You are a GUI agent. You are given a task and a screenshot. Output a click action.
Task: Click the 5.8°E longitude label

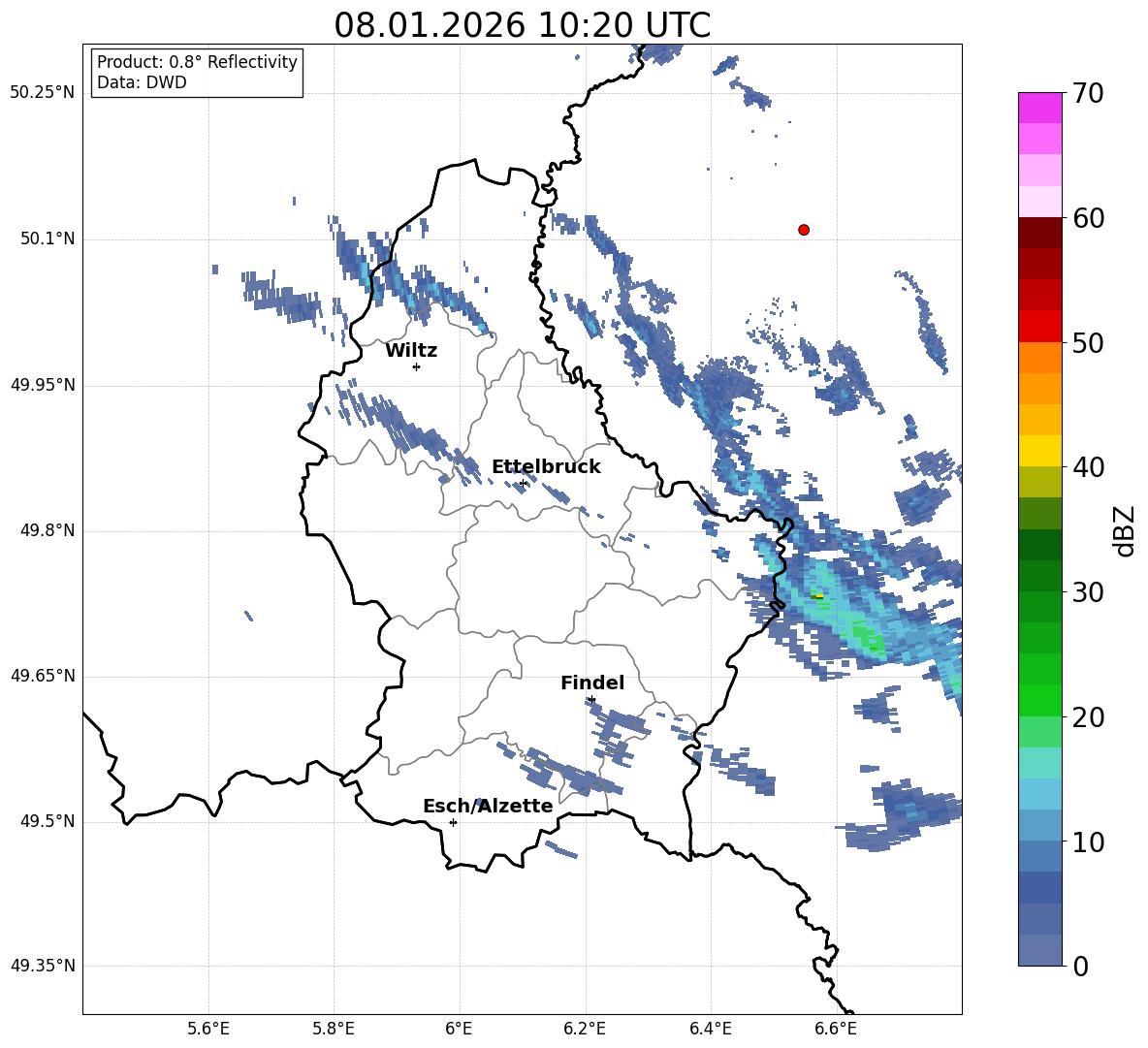(334, 1029)
